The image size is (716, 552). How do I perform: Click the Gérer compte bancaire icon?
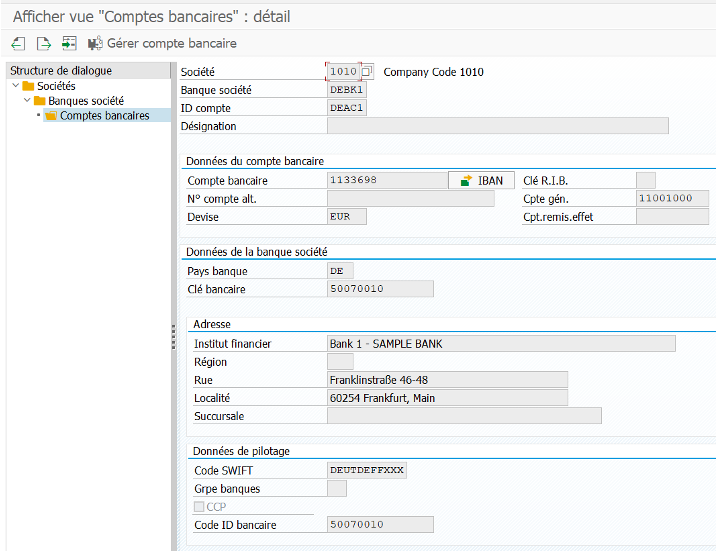(96, 44)
